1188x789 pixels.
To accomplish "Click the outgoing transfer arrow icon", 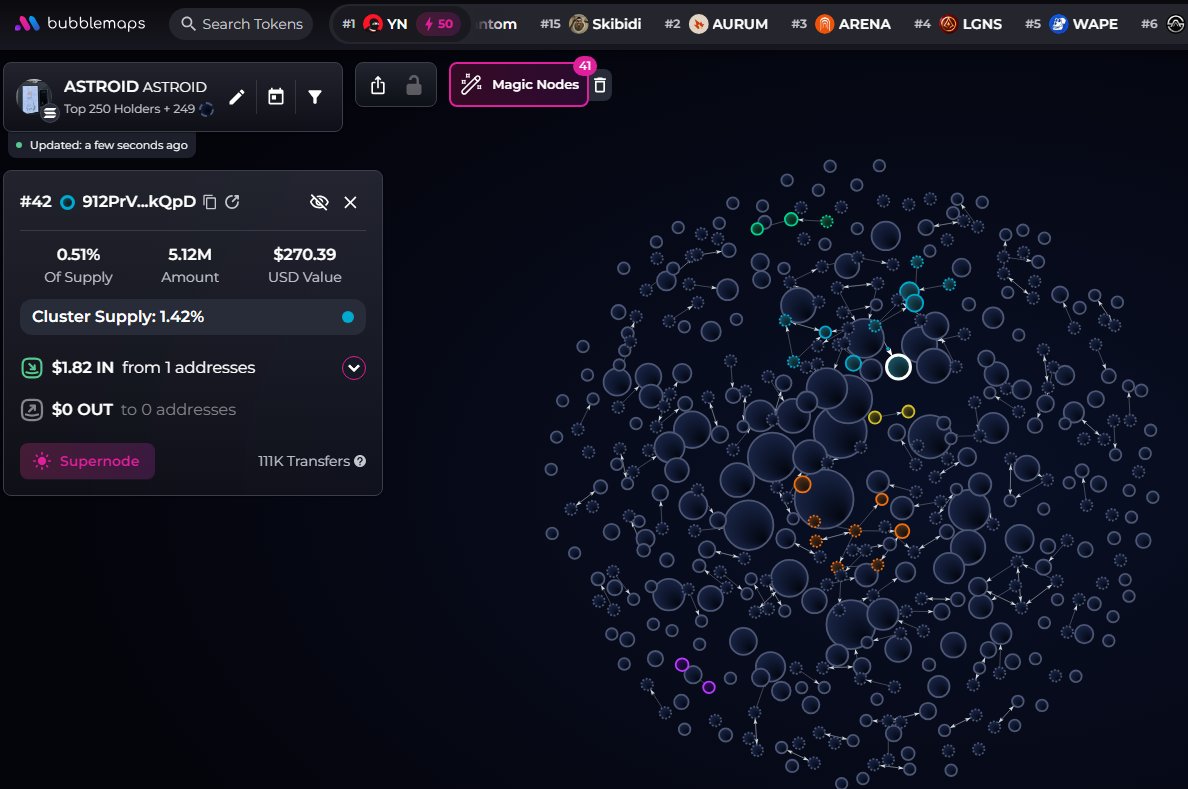I will click(x=32, y=410).
